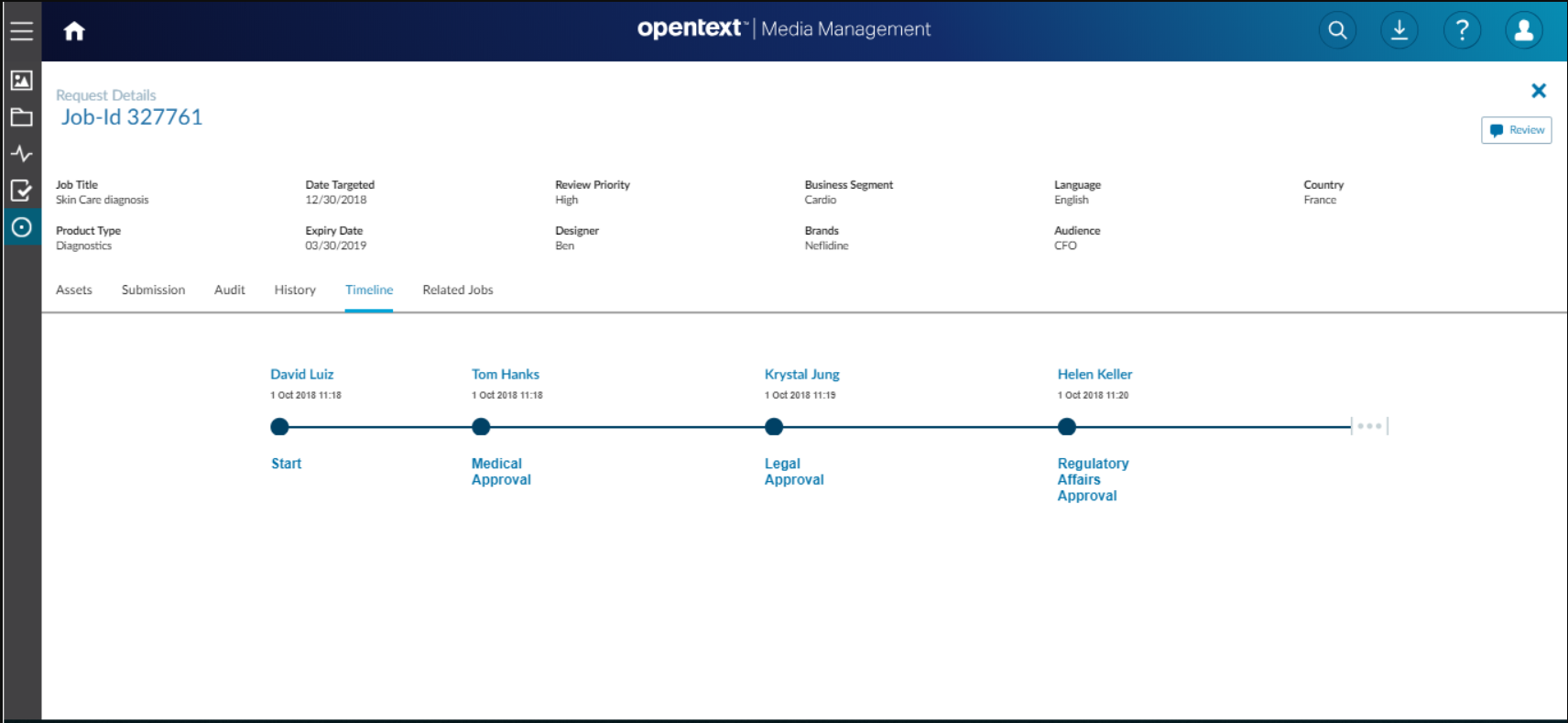Open the image assets sidebar icon

coord(22,81)
